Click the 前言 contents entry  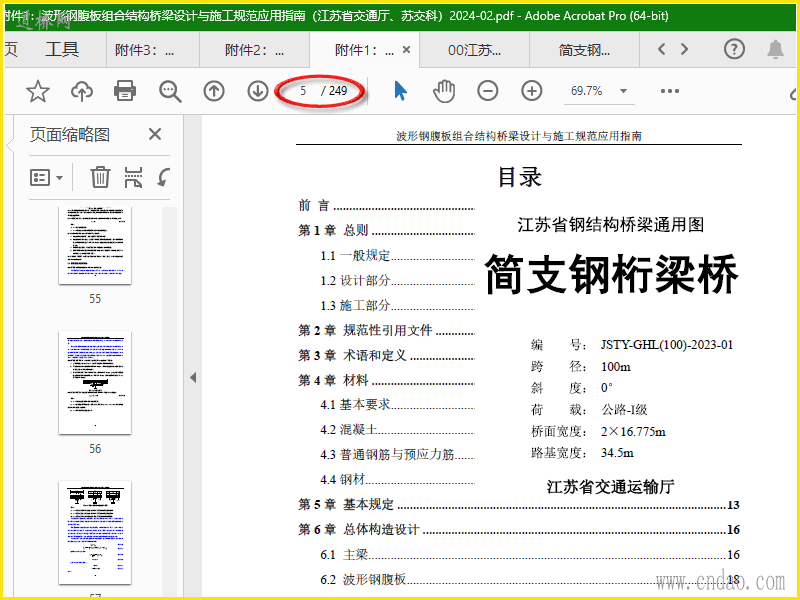(386, 205)
